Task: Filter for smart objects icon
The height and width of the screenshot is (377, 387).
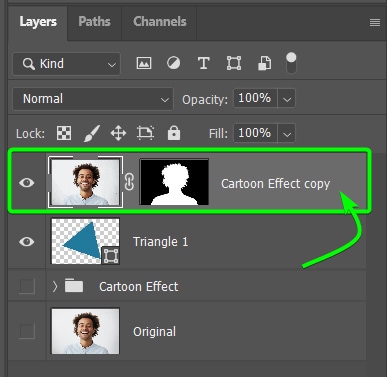Action: [264, 63]
